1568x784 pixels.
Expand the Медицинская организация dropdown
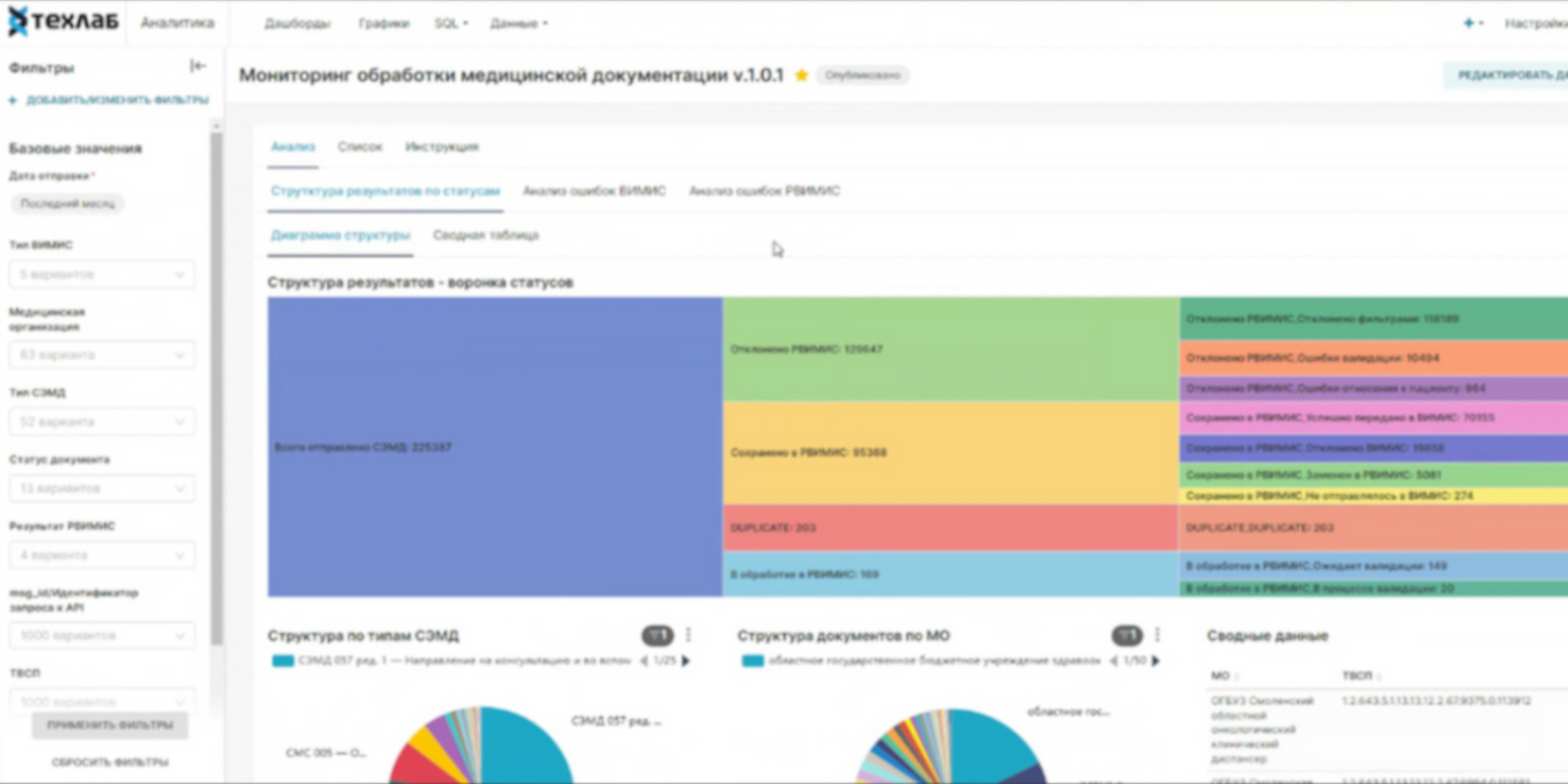point(102,355)
